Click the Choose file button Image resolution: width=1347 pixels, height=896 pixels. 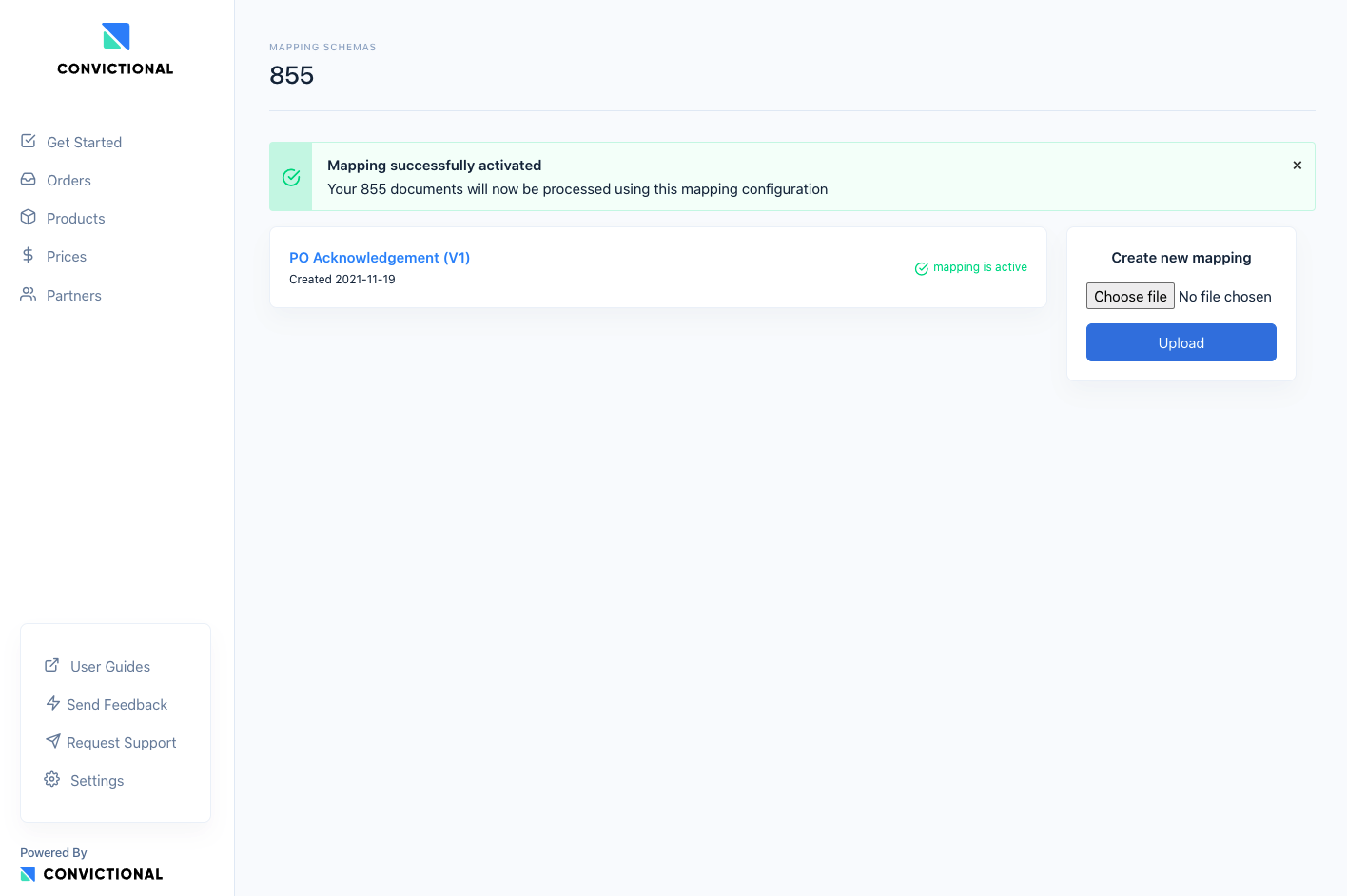[x=1130, y=296]
